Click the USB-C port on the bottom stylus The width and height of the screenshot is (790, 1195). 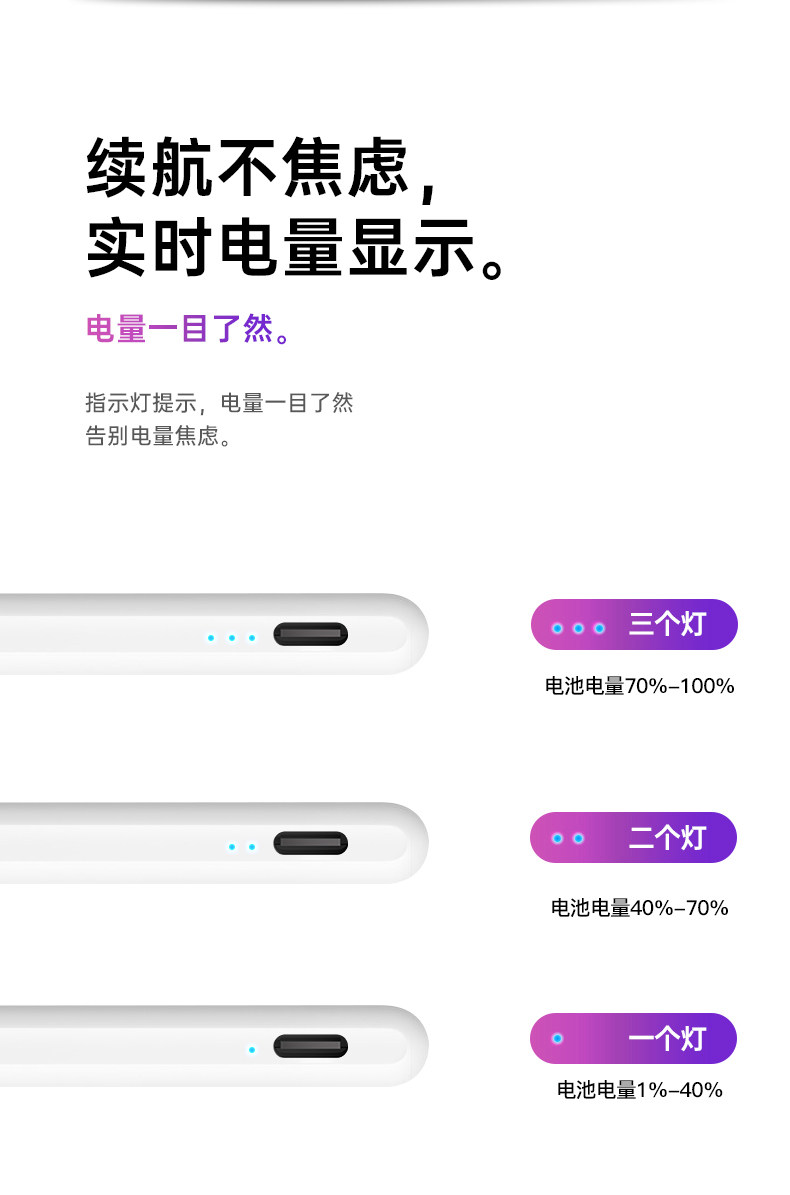pyautogui.click(x=311, y=1046)
